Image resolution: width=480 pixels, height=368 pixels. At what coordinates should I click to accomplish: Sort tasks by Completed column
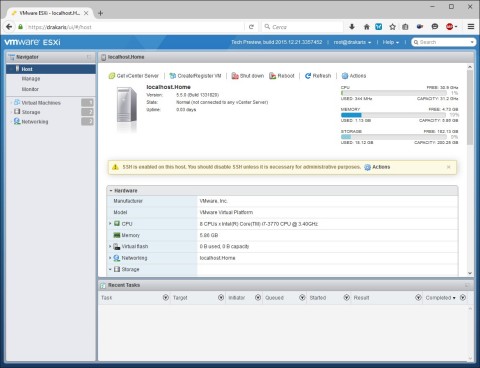click(x=440, y=298)
